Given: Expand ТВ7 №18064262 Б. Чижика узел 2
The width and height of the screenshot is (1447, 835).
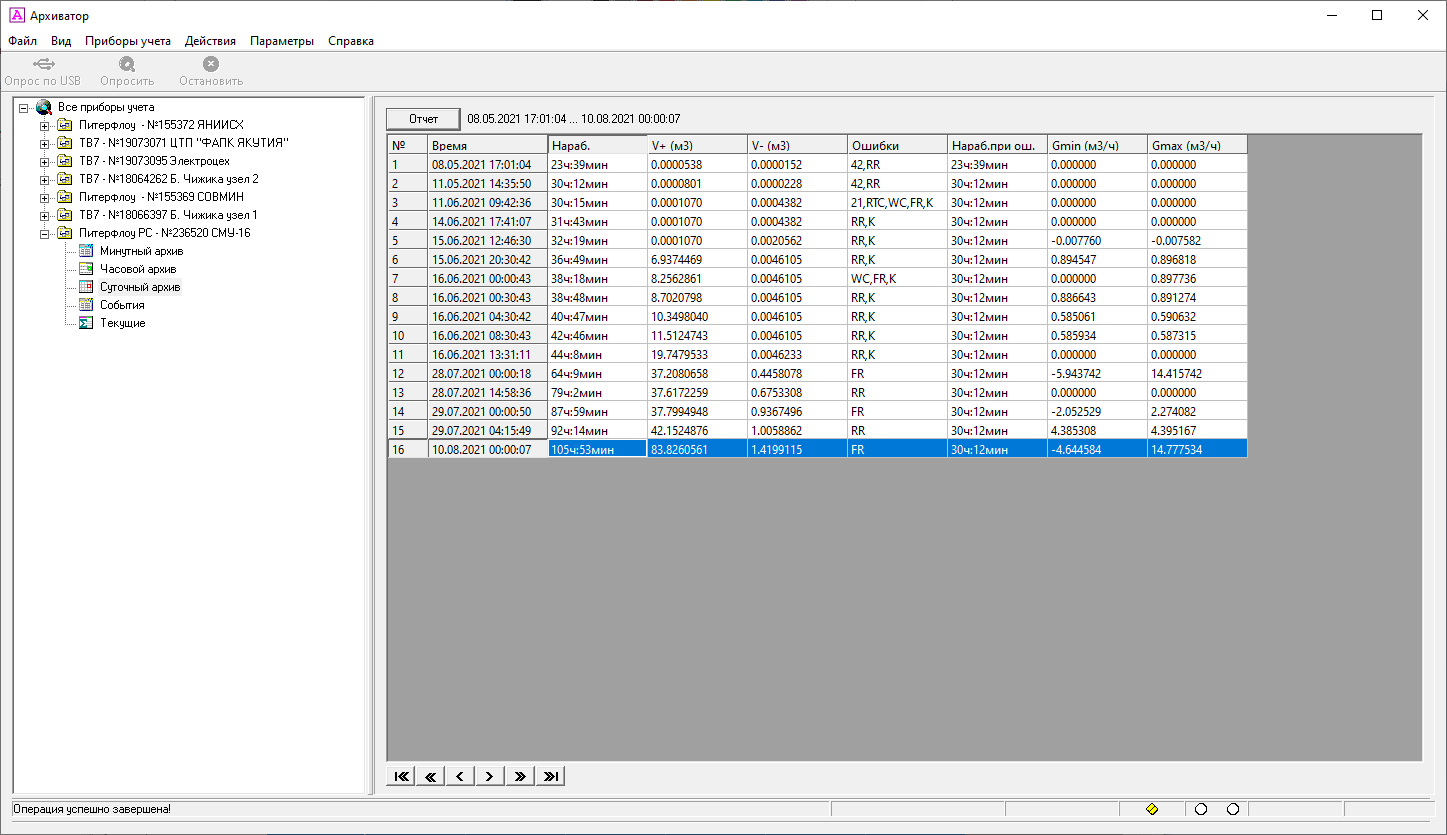Looking at the screenshot, I should click(44, 180).
